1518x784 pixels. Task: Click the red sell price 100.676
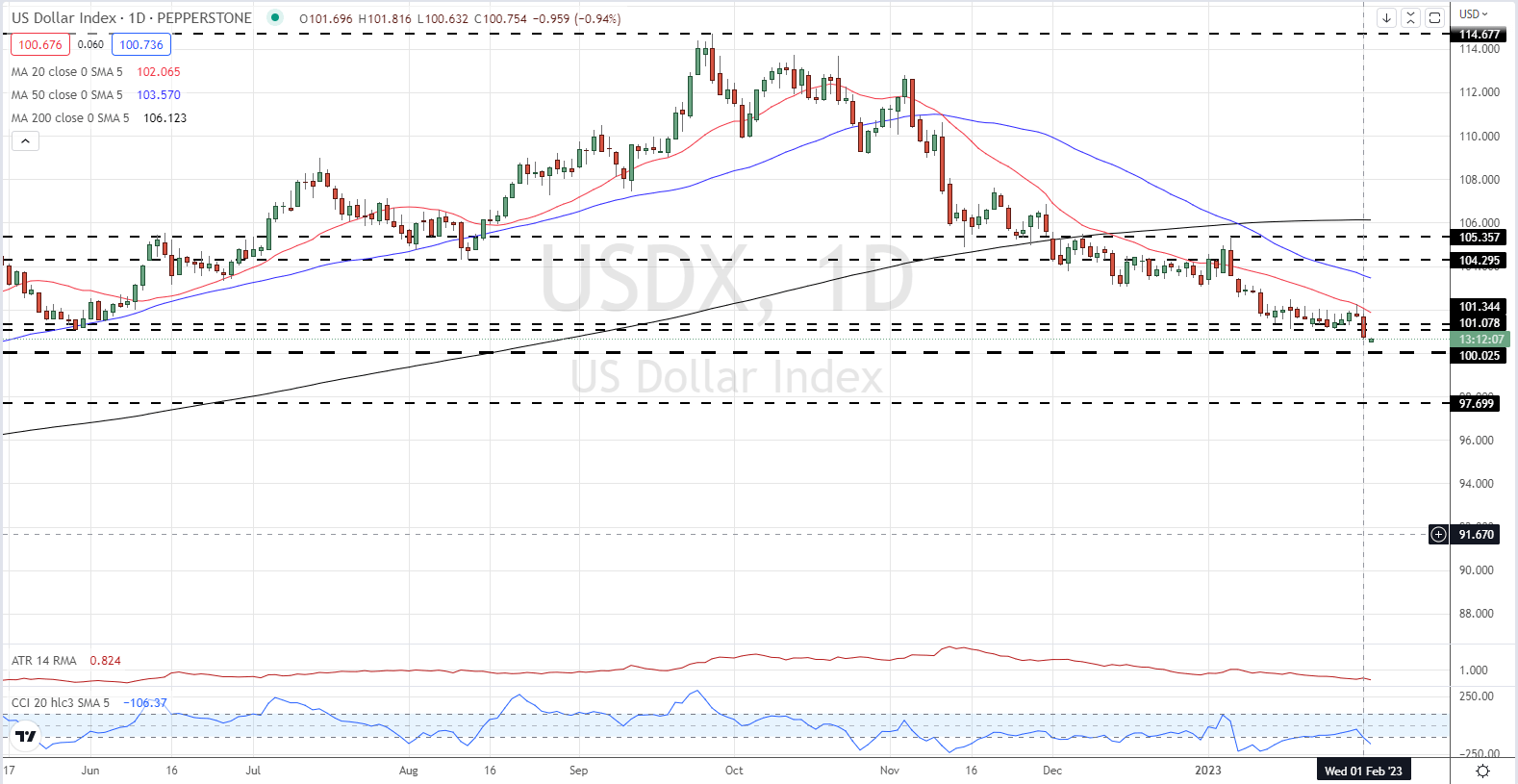(x=40, y=44)
